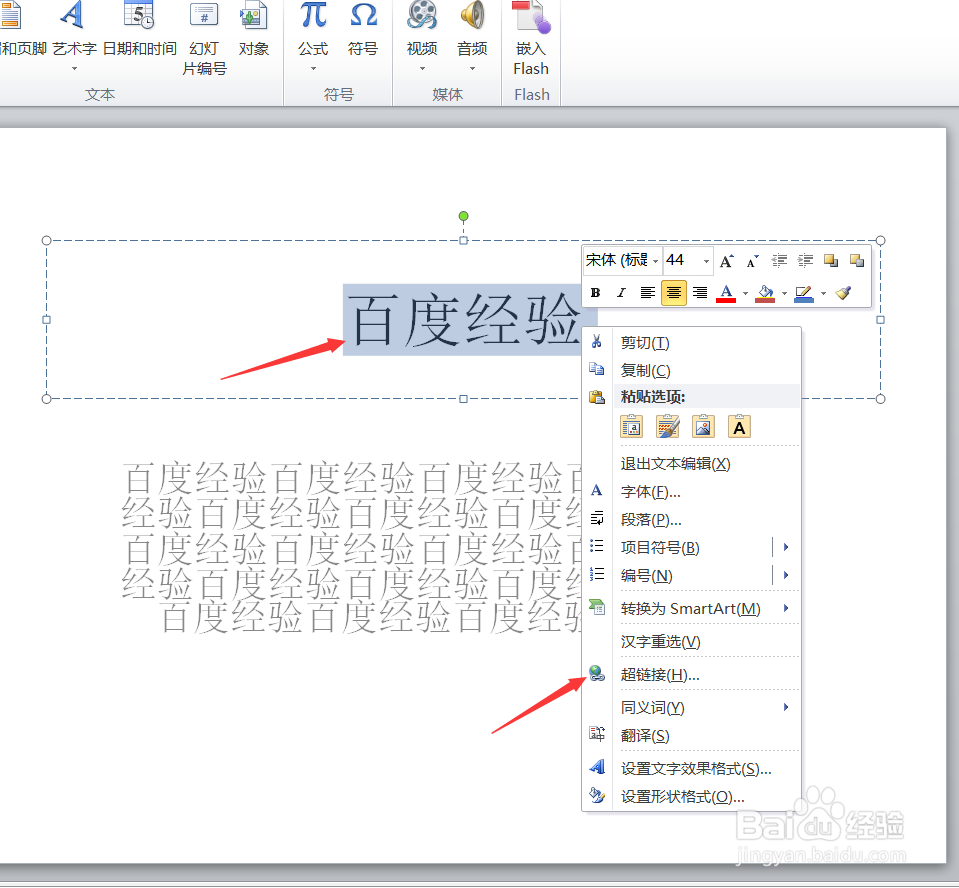Click decrease indent level in mini toolbar

tap(779, 261)
